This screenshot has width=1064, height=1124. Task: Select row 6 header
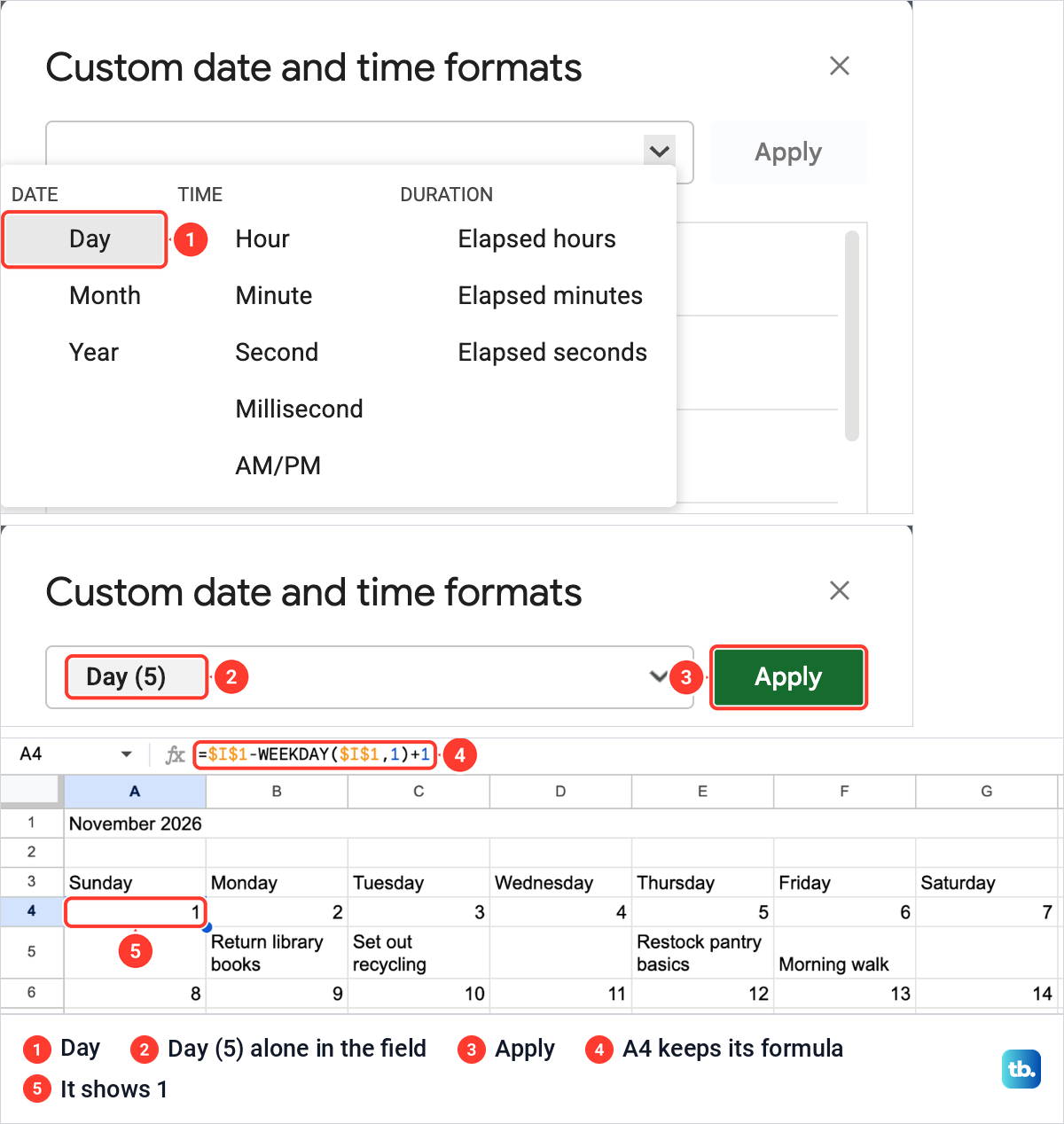click(x=32, y=993)
